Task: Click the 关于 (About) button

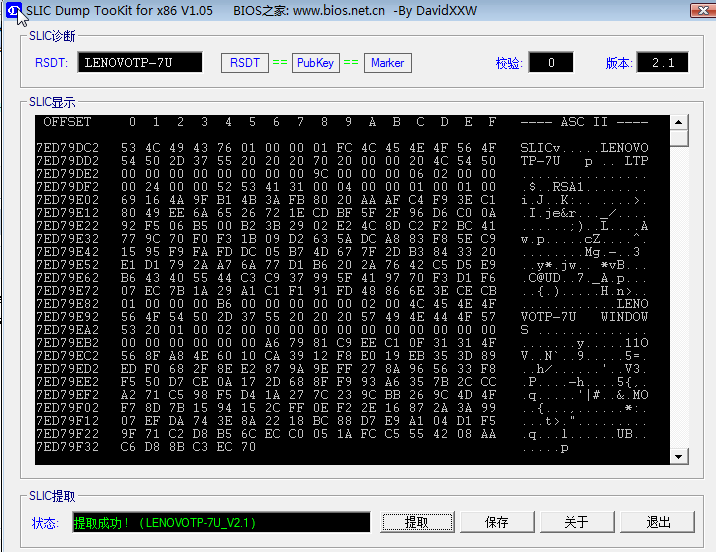Action: pos(577,522)
